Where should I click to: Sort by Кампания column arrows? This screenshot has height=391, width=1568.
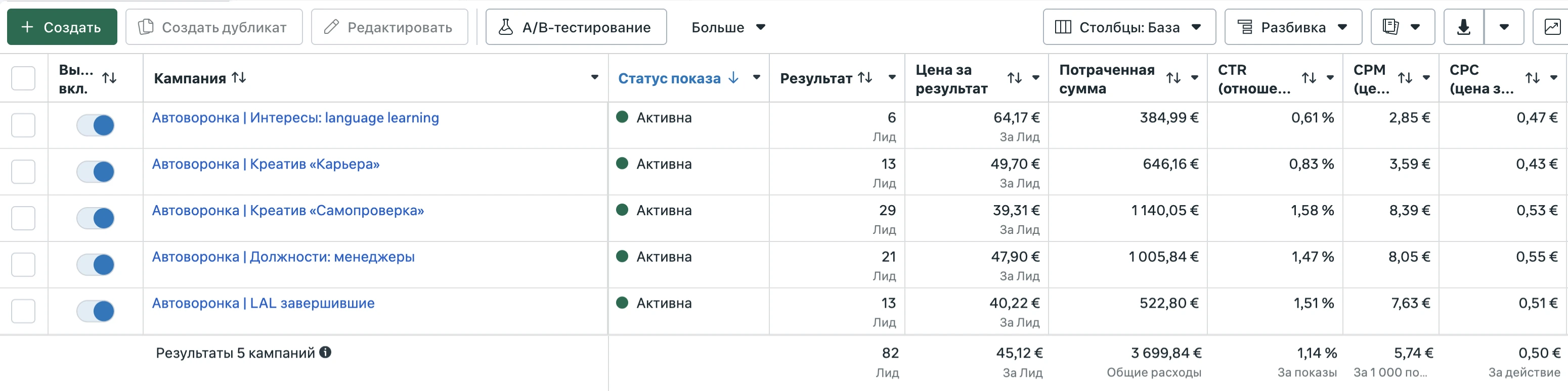(239, 77)
